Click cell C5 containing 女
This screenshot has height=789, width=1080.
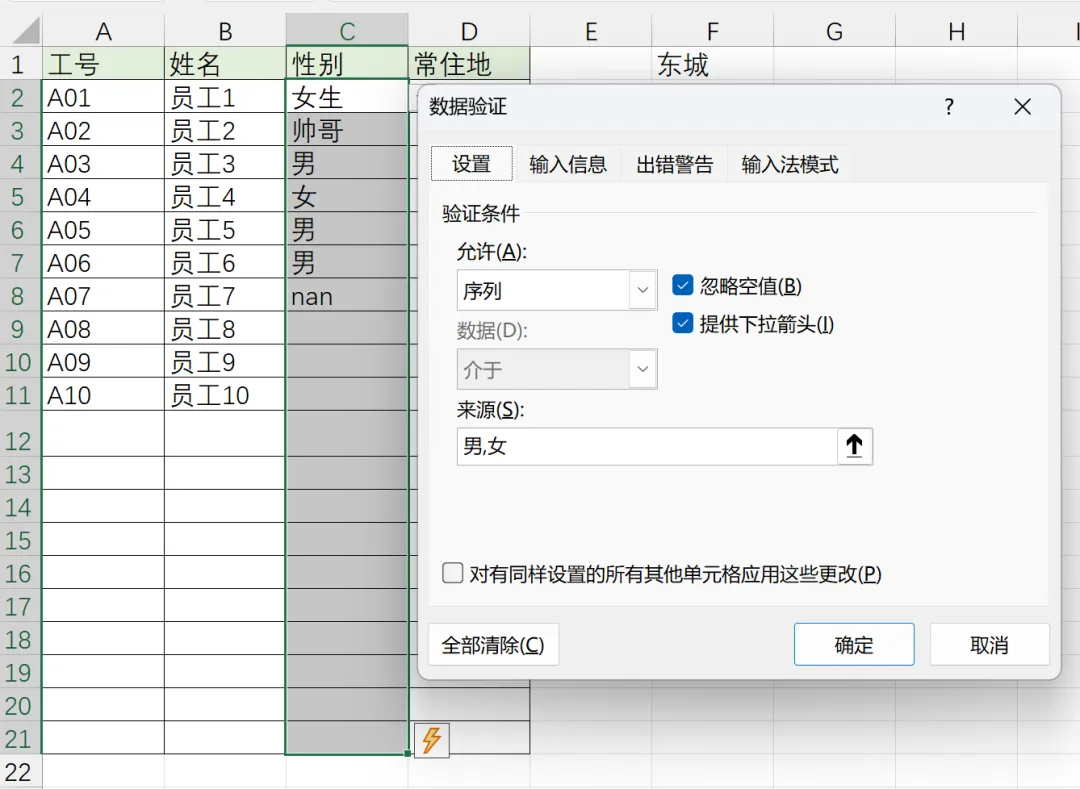(x=347, y=196)
